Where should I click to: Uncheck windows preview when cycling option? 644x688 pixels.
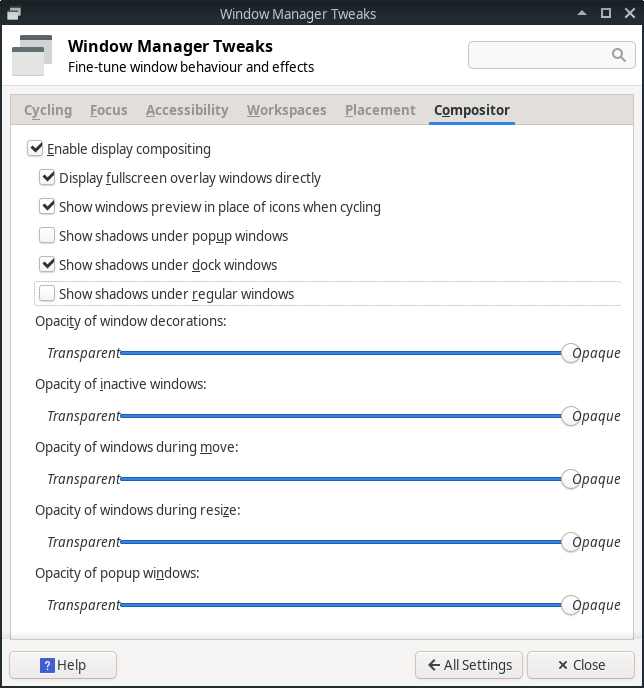47,207
